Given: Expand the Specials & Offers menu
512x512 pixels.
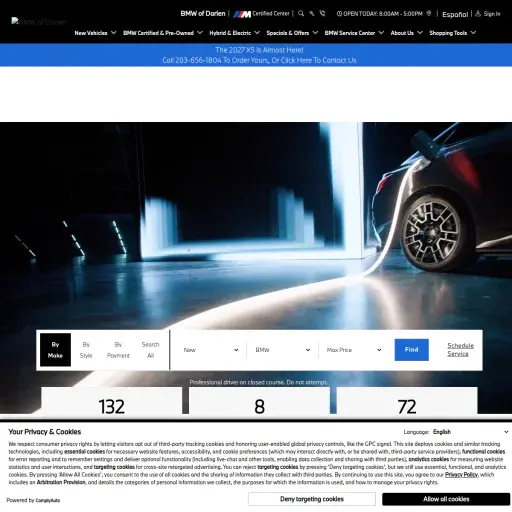Looking at the screenshot, I should pos(292,33).
